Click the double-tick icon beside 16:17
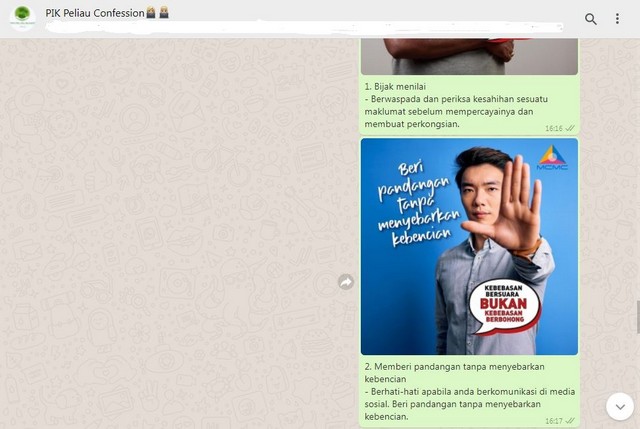 pyautogui.click(x=570, y=421)
